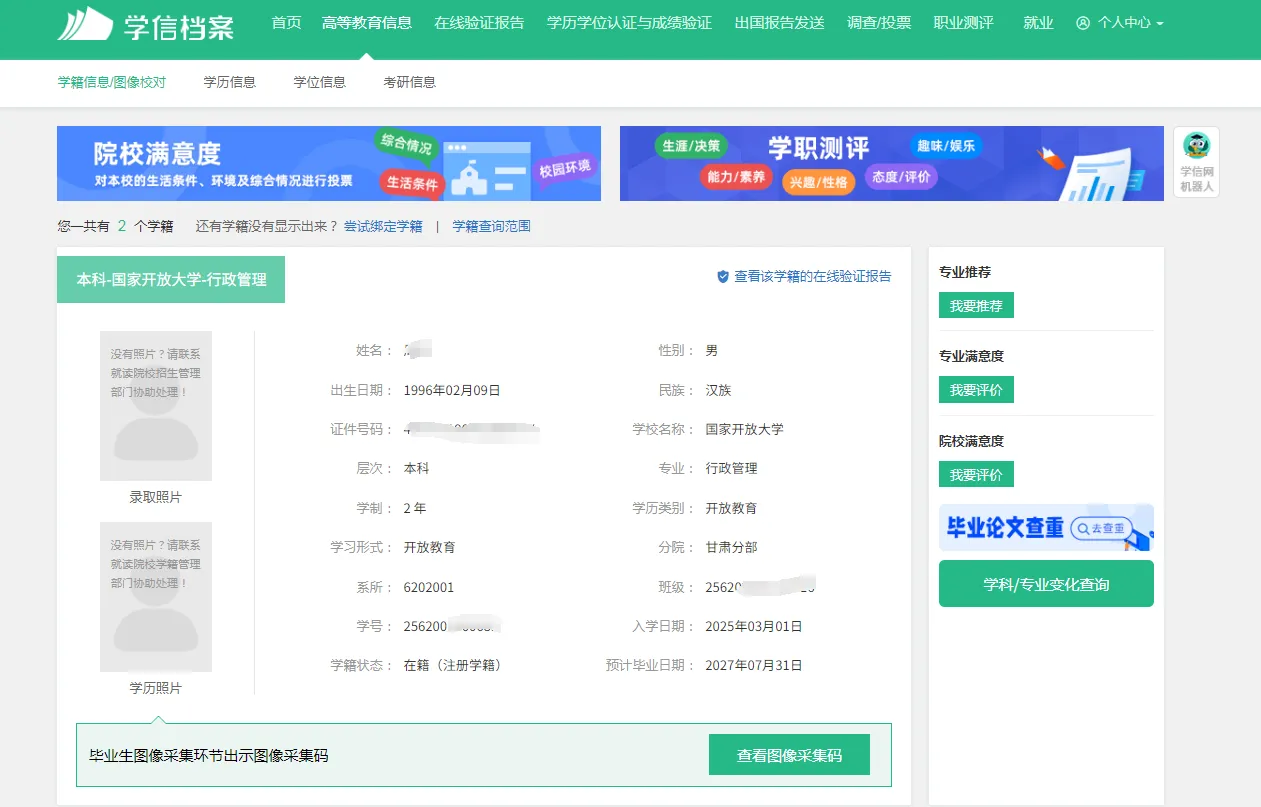Open 学历学位认证与成绩验证 menu item
This screenshot has width=1261, height=807.
[629, 22]
